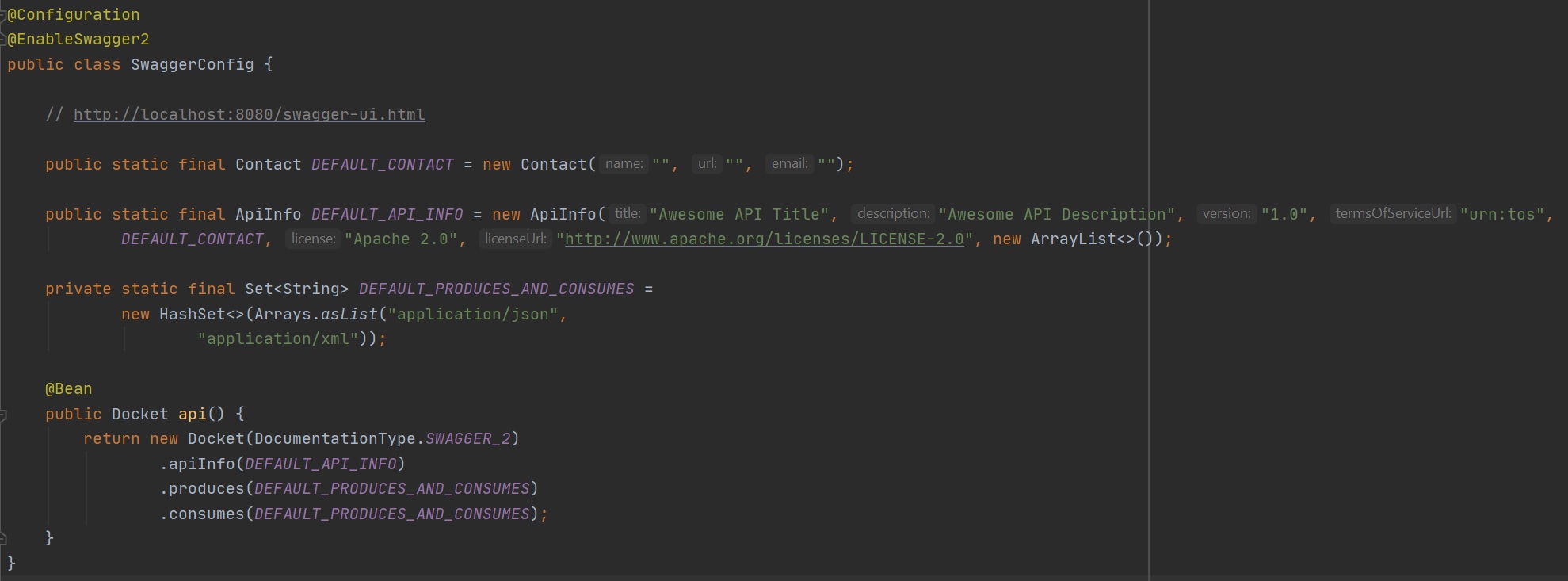Click the SWAGGER_2 constant
The image size is (1568, 581).
(x=467, y=439)
